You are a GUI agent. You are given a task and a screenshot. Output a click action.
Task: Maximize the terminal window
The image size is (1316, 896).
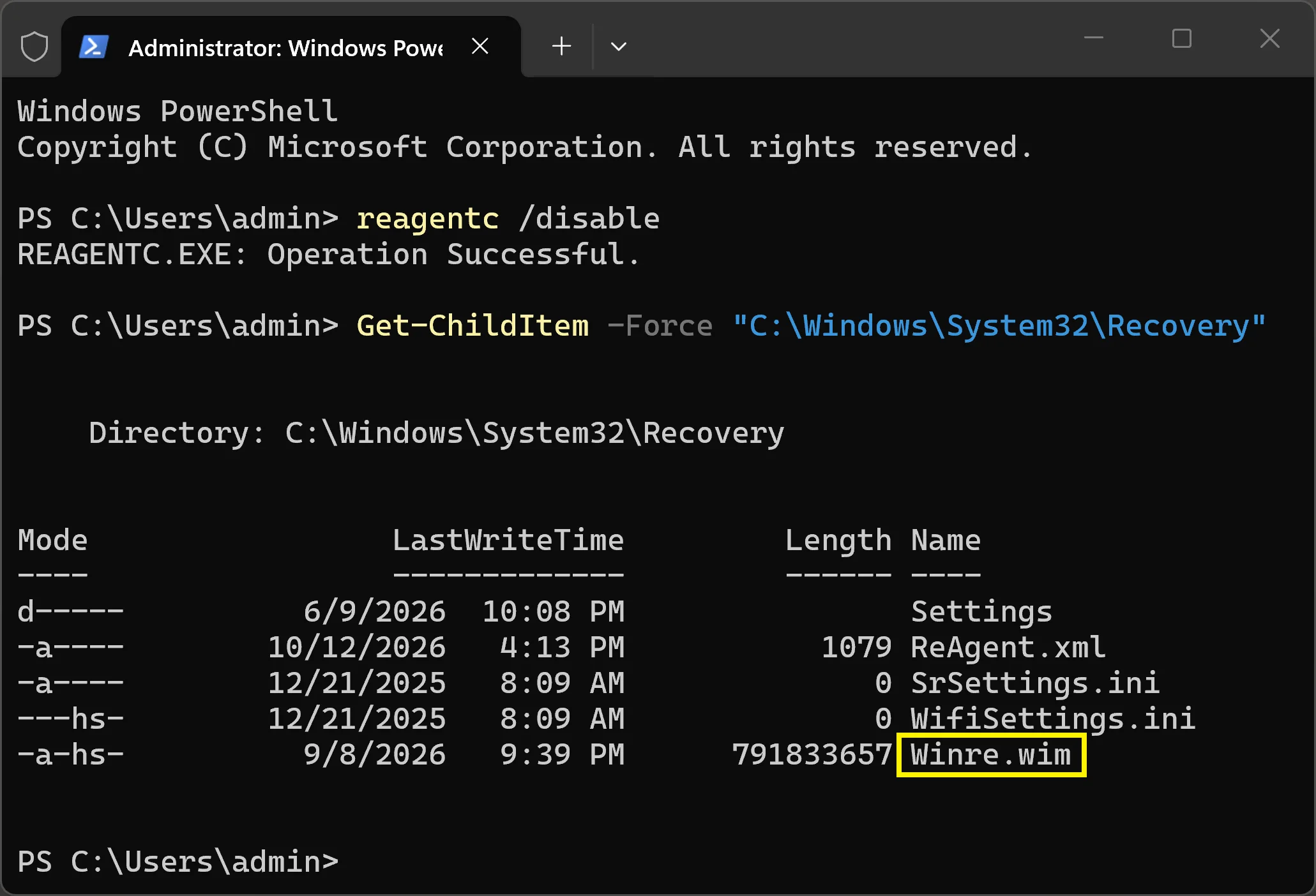tap(1182, 38)
